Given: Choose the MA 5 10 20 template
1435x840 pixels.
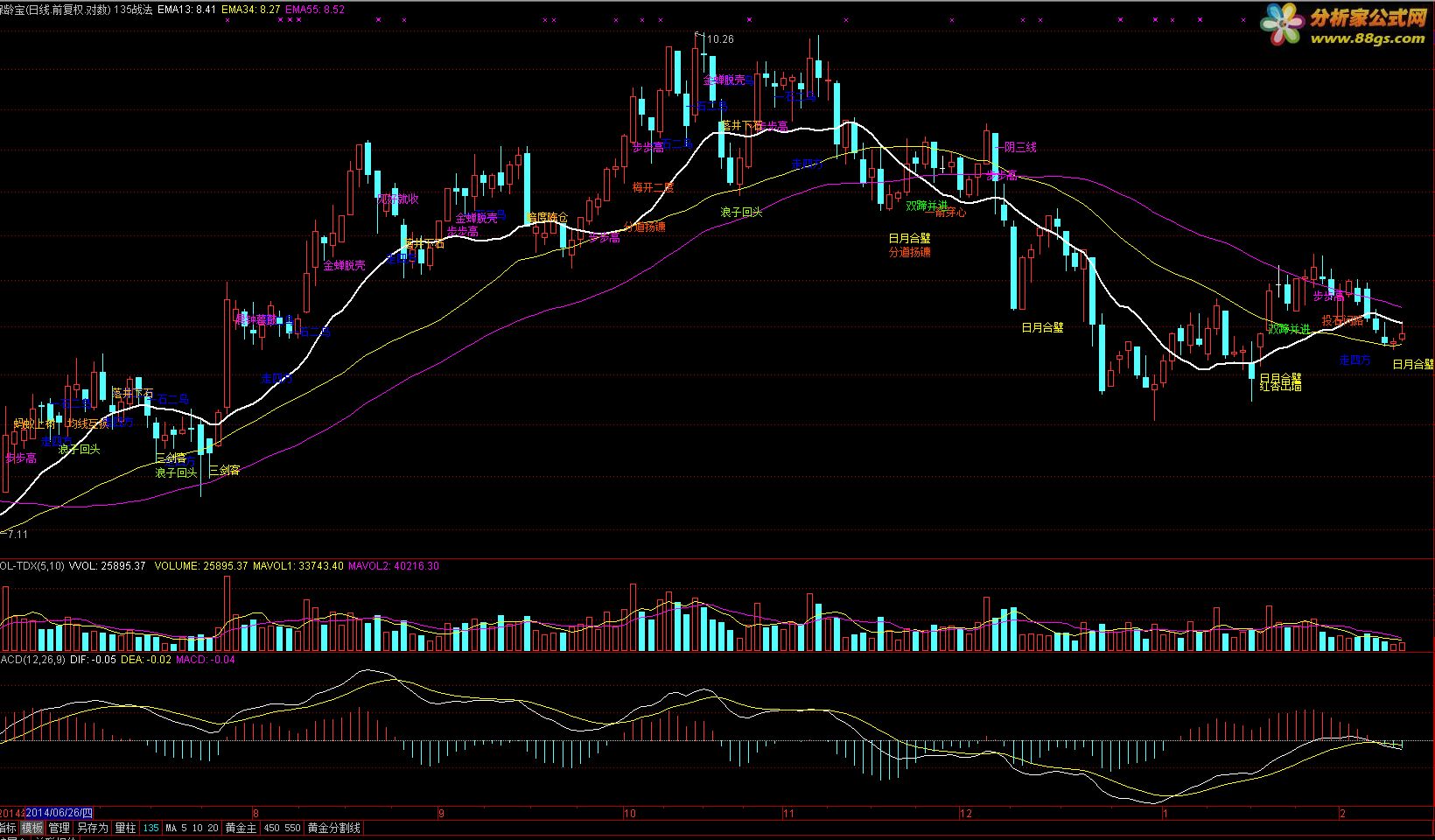Looking at the screenshot, I should click(192, 828).
